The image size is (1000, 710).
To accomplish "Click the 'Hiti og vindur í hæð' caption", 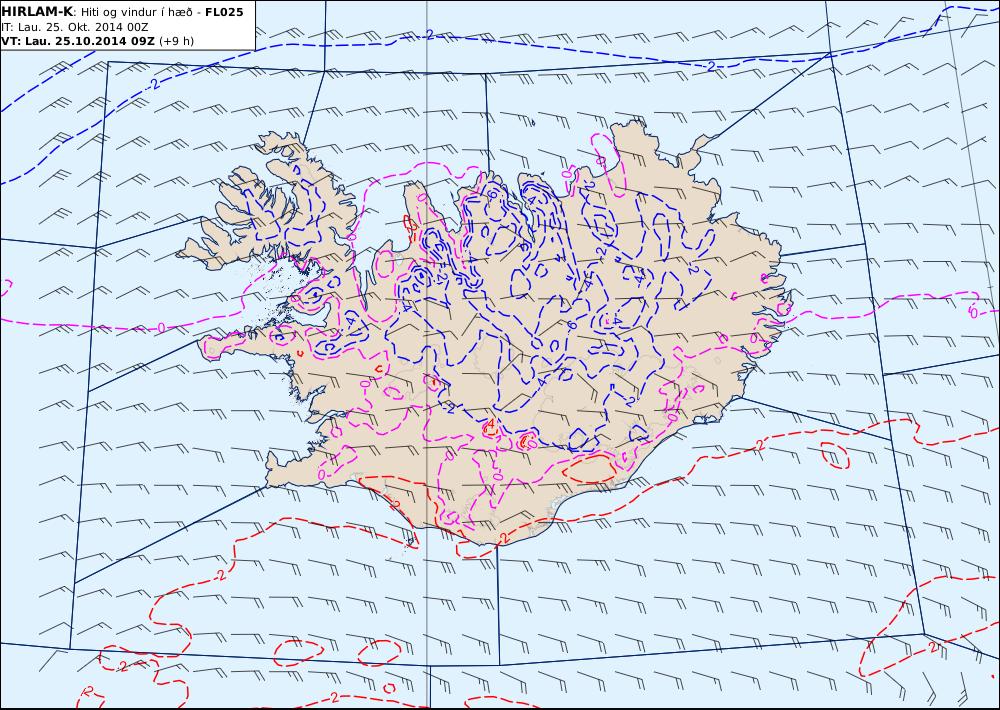I will pos(137,12).
